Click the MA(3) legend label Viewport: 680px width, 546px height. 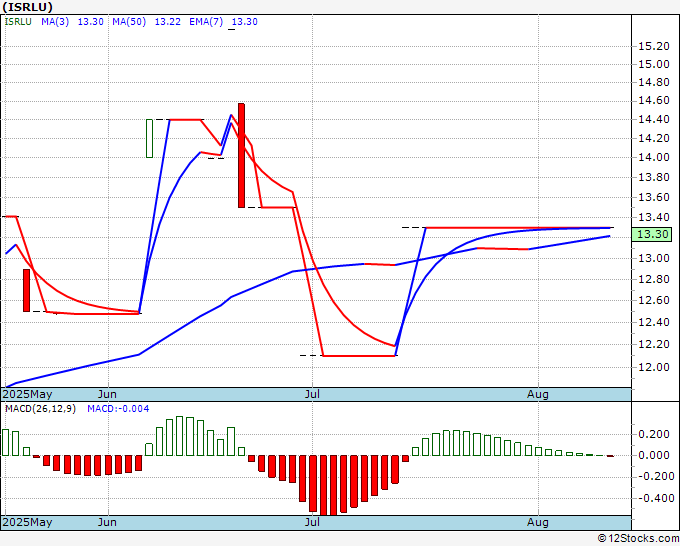point(55,22)
